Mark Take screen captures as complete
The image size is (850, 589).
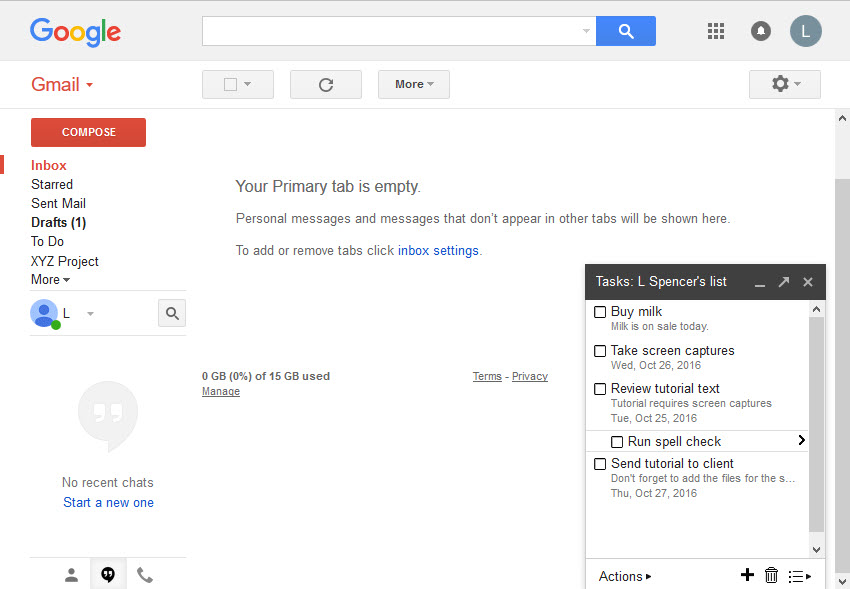[x=599, y=350]
